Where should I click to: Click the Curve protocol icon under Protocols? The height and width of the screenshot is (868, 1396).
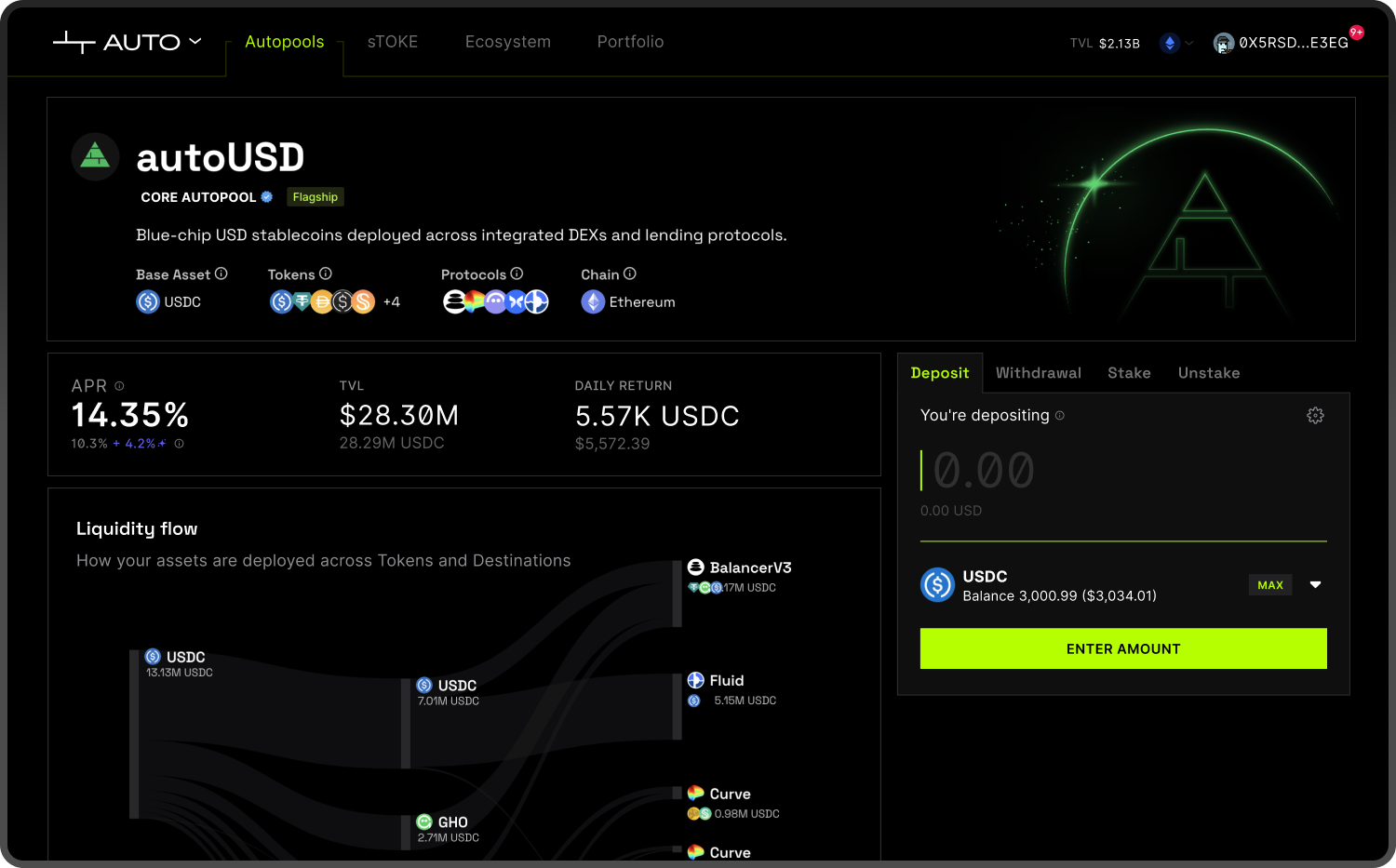(473, 301)
